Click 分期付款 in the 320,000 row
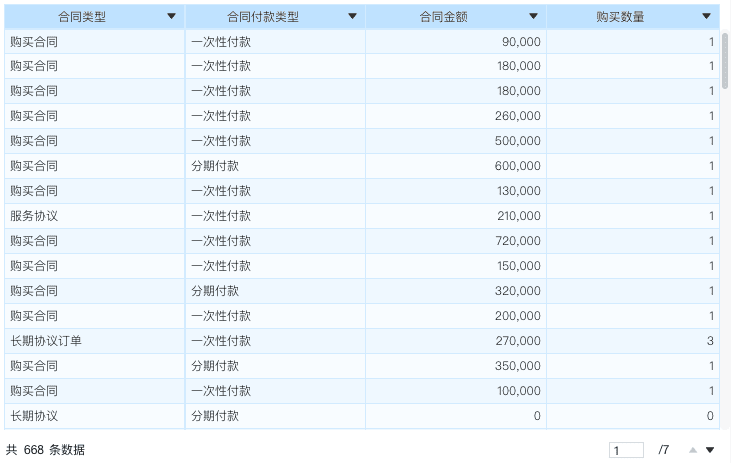731x463 pixels. (276, 291)
